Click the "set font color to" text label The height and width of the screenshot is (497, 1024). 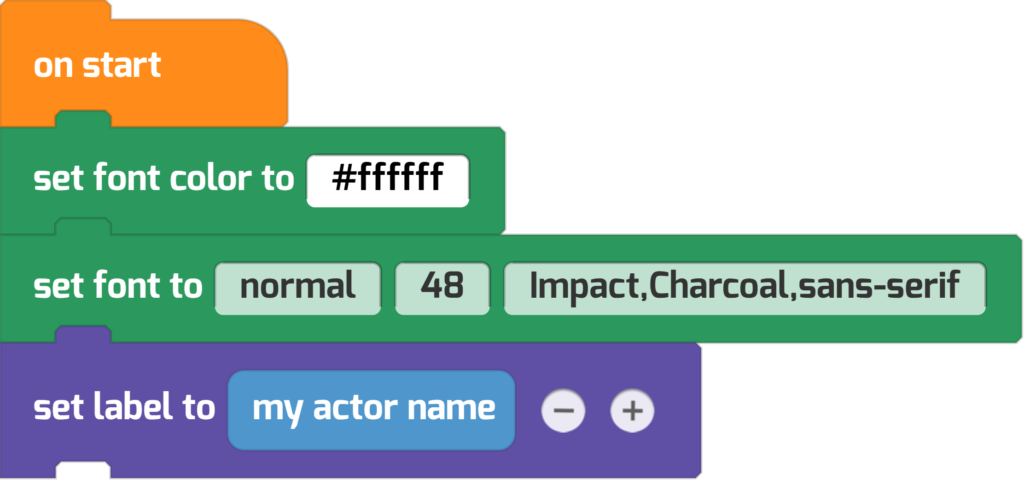pyautogui.click(x=163, y=179)
